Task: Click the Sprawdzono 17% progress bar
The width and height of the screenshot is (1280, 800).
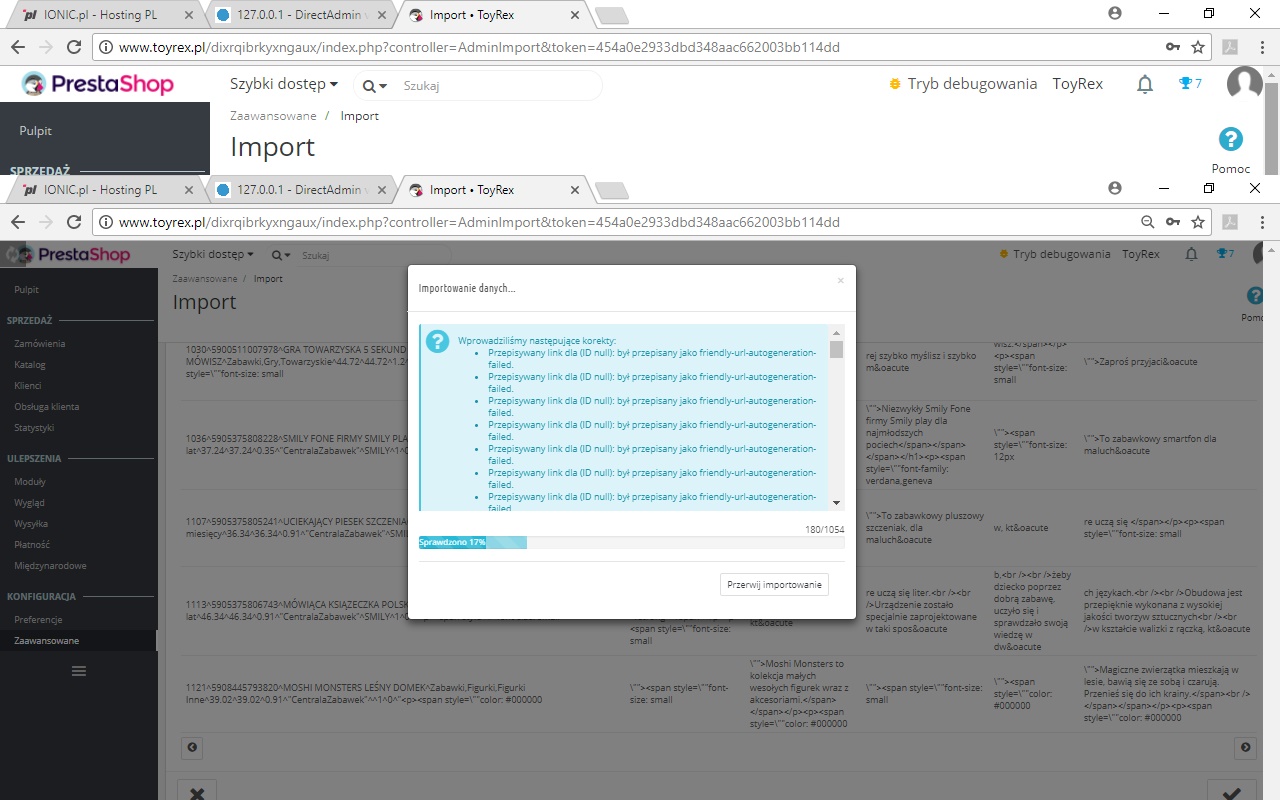Action: [631, 542]
